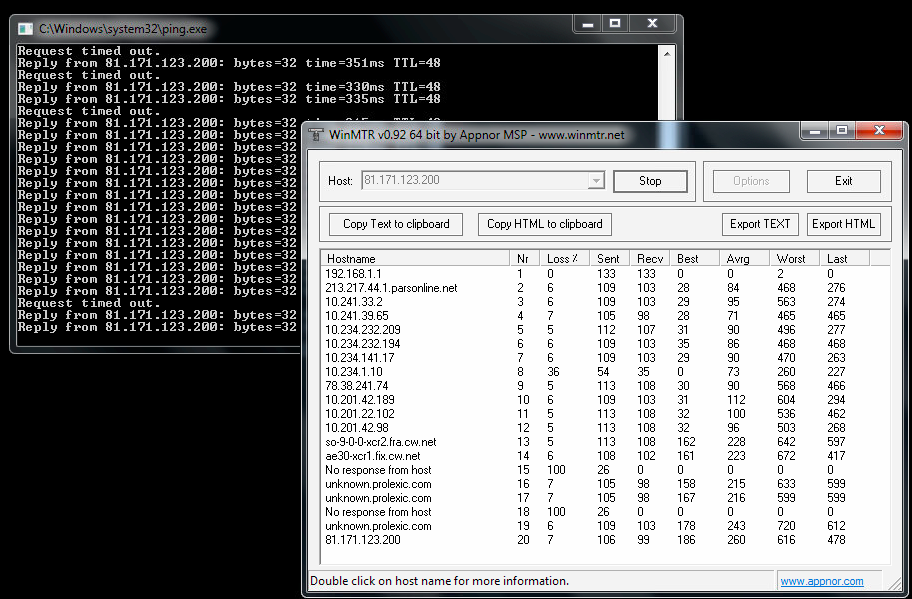This screenshot has height=599, width=912.
Task: Exit WinMTR using the Exit button
Action: pos(843,181)
